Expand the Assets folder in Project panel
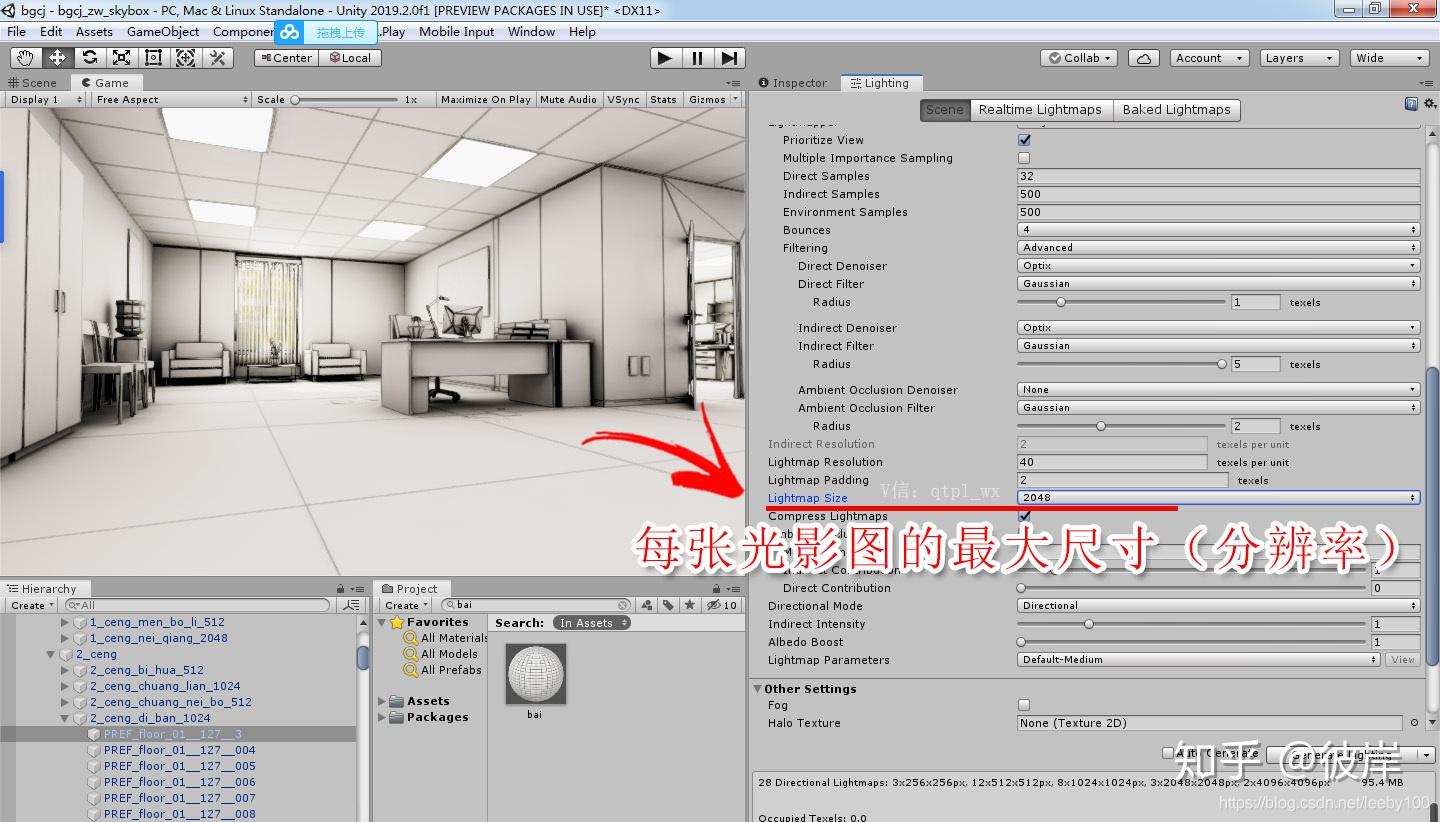 (x=381, y=701)
